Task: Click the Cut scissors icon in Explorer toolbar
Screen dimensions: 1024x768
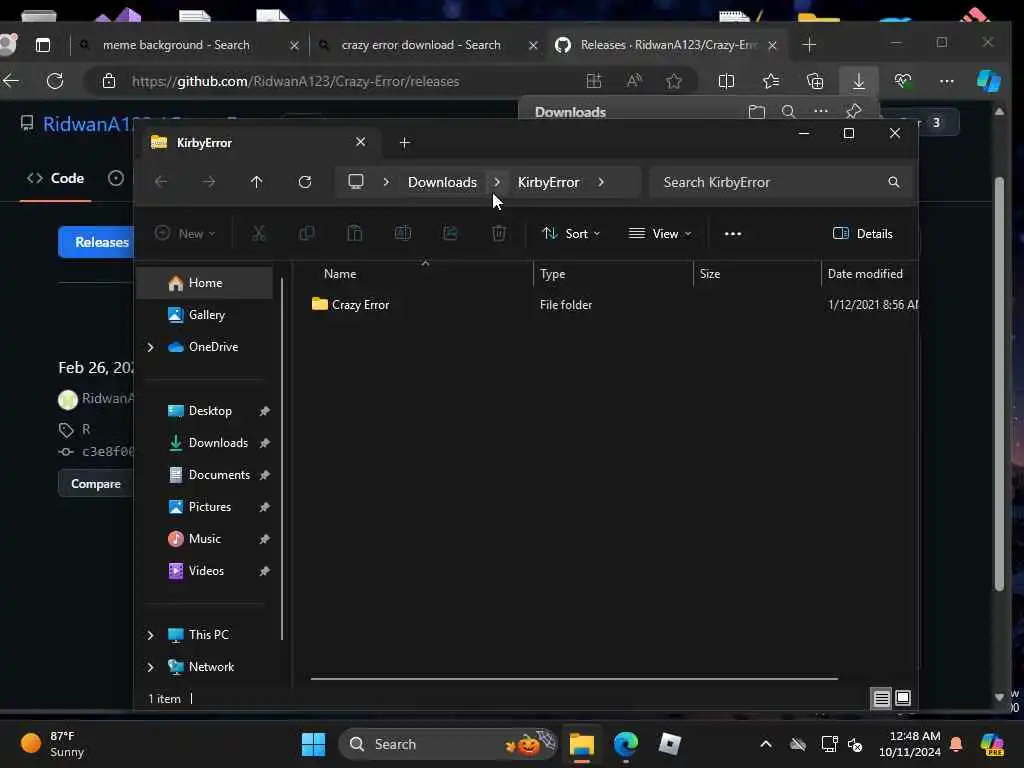Action: [x=259, y=233]
